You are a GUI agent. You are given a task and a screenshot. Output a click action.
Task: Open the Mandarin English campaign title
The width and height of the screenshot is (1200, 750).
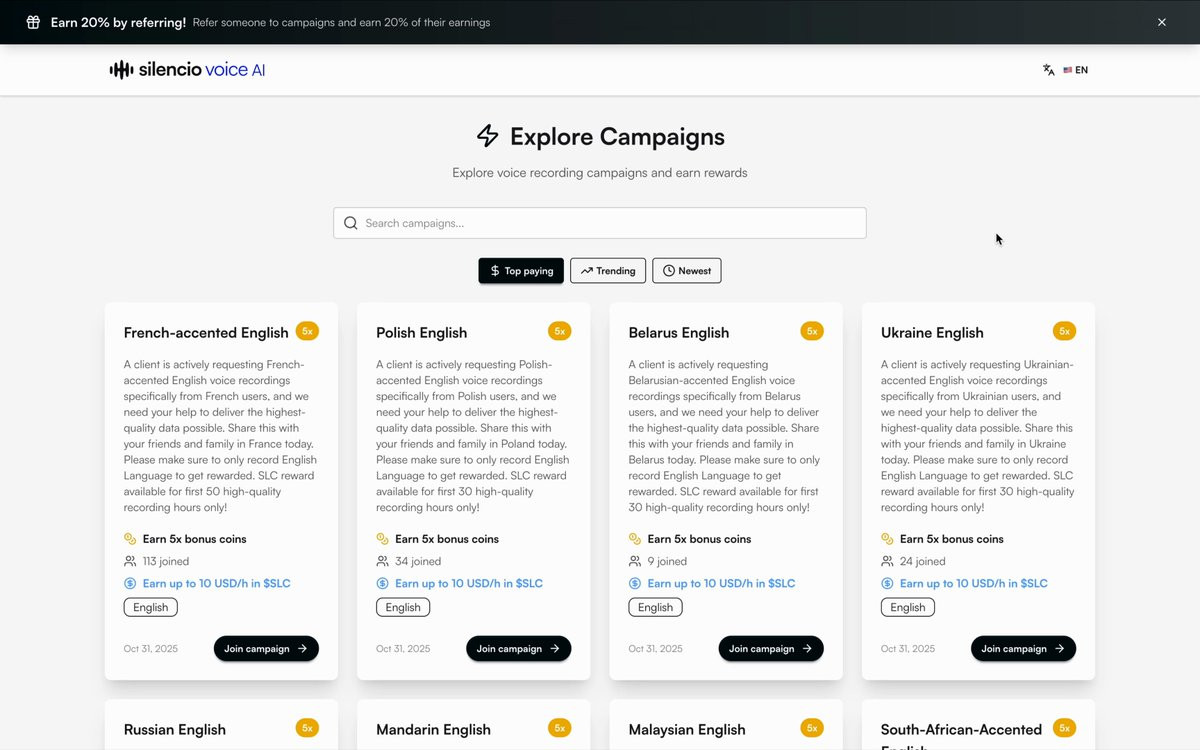point(433,730)
